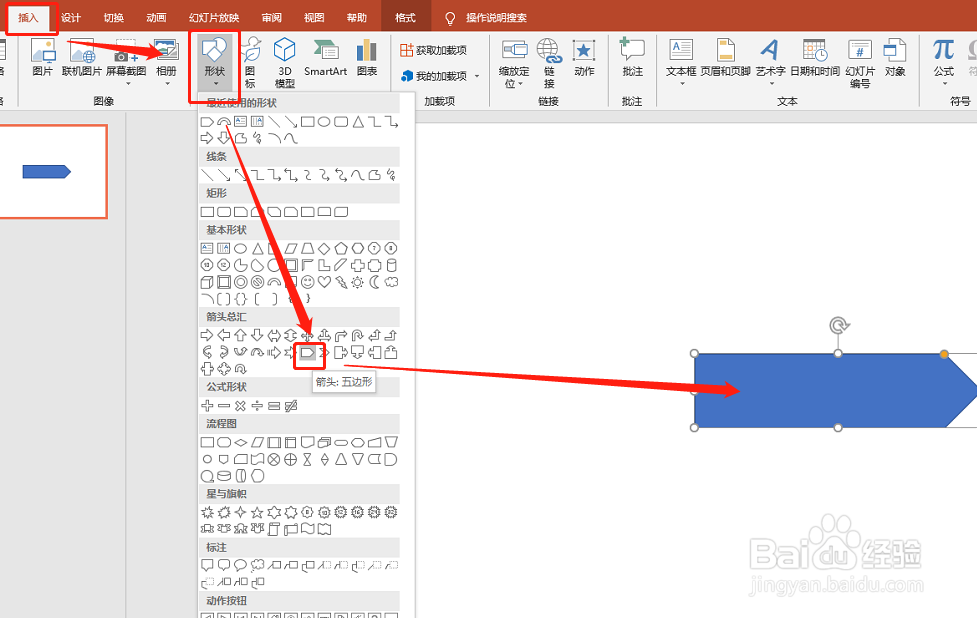
Task: Switch to the 切换 transitions tab
Action: [113, 17]
